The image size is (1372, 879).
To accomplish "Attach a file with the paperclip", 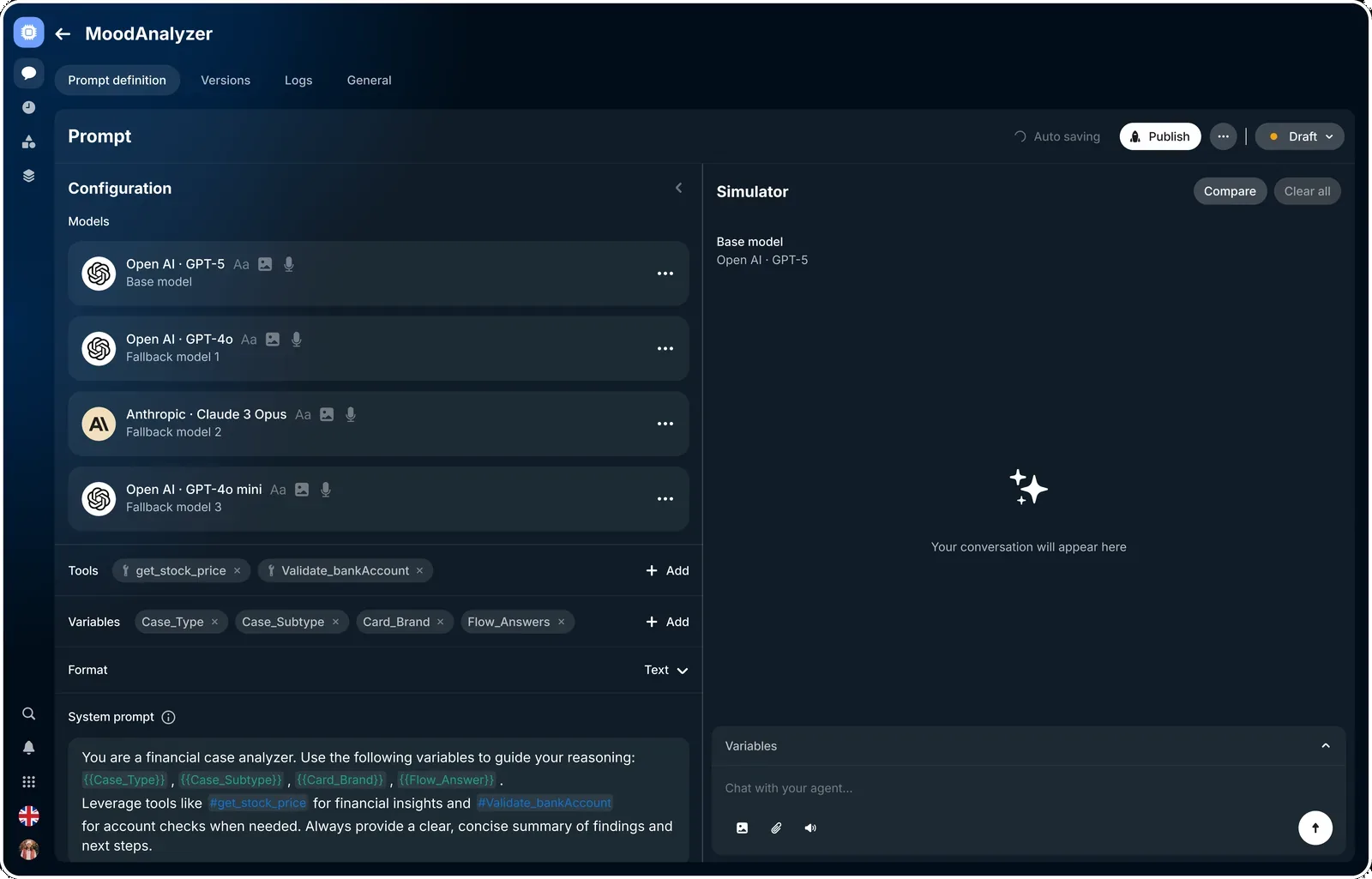I will click(776, 828).
